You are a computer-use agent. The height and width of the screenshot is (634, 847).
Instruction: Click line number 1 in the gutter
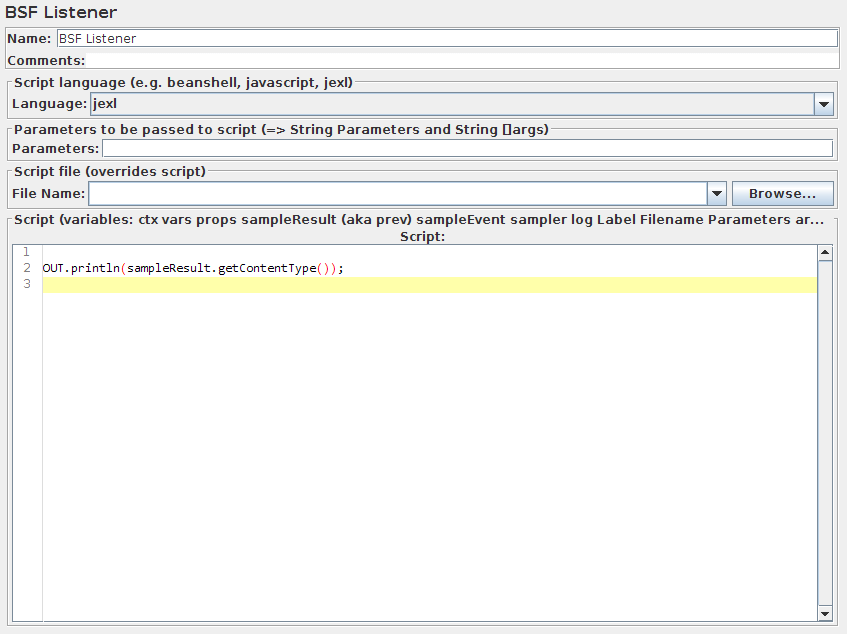27,252
